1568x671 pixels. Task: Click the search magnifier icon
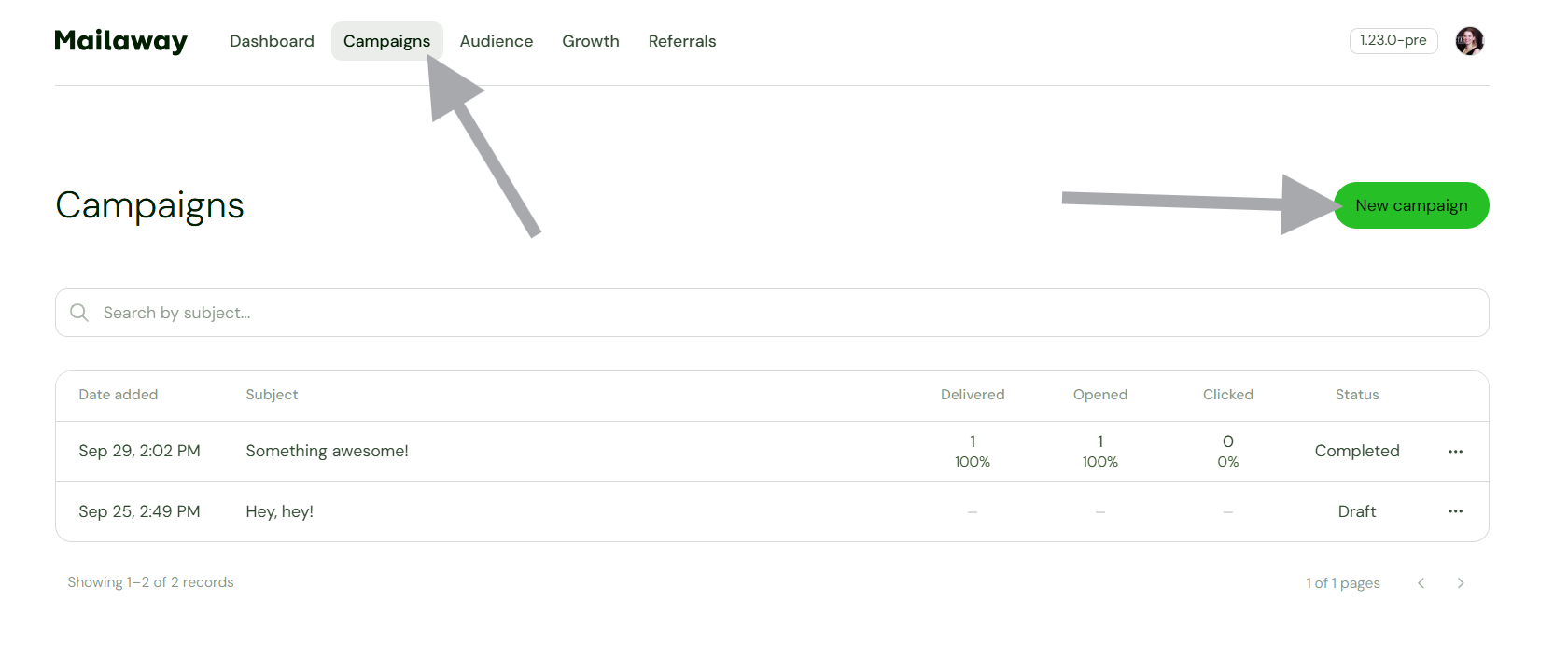tap(79, 313)
